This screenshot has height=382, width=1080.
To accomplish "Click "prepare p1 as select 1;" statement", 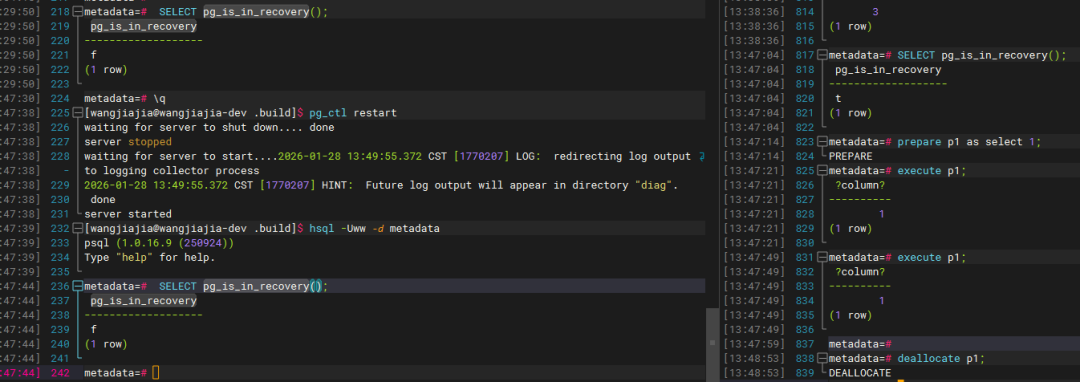I will (x=970, y=142).
